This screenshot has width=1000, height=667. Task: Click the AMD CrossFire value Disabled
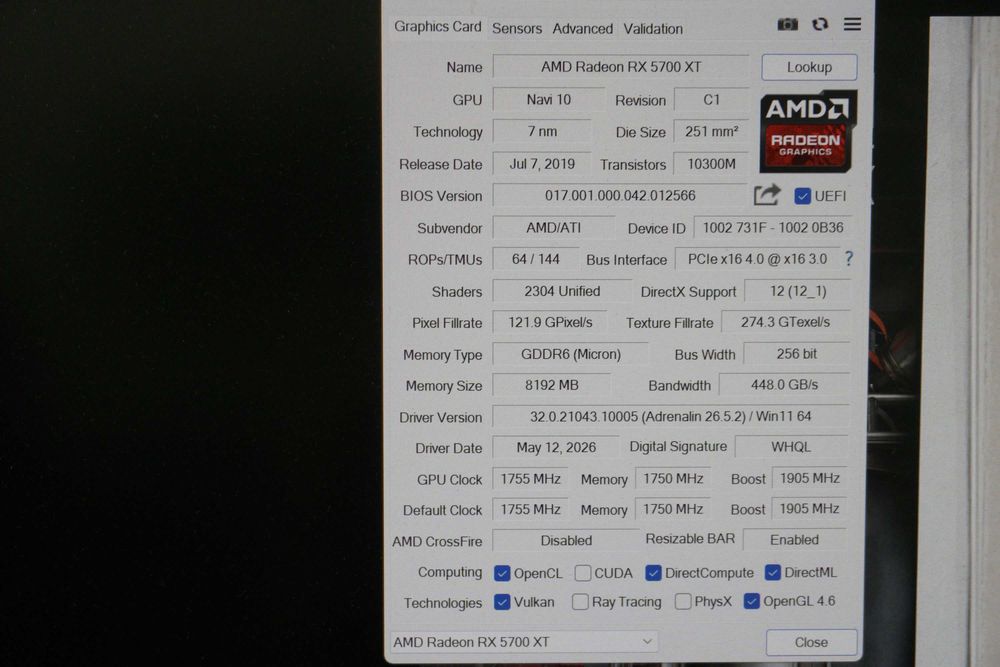pos(566,540)
